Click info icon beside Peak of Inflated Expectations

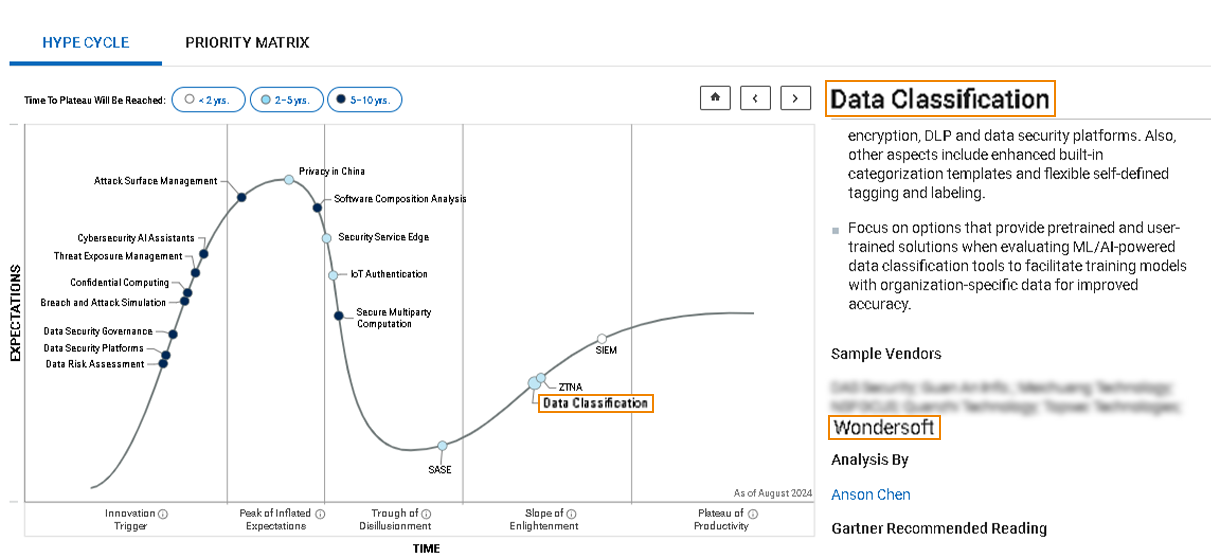(320, 514)
